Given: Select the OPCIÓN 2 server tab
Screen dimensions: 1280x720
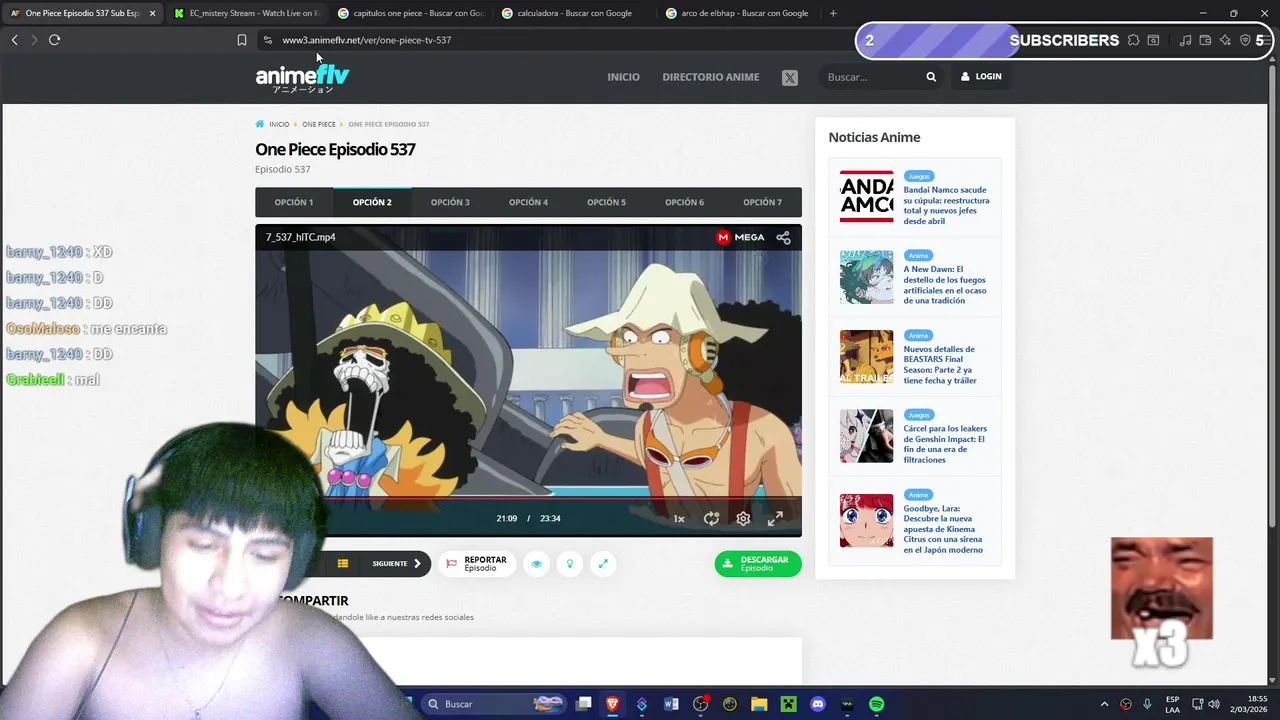Looking at the screenshot, I should coord(372,202).
